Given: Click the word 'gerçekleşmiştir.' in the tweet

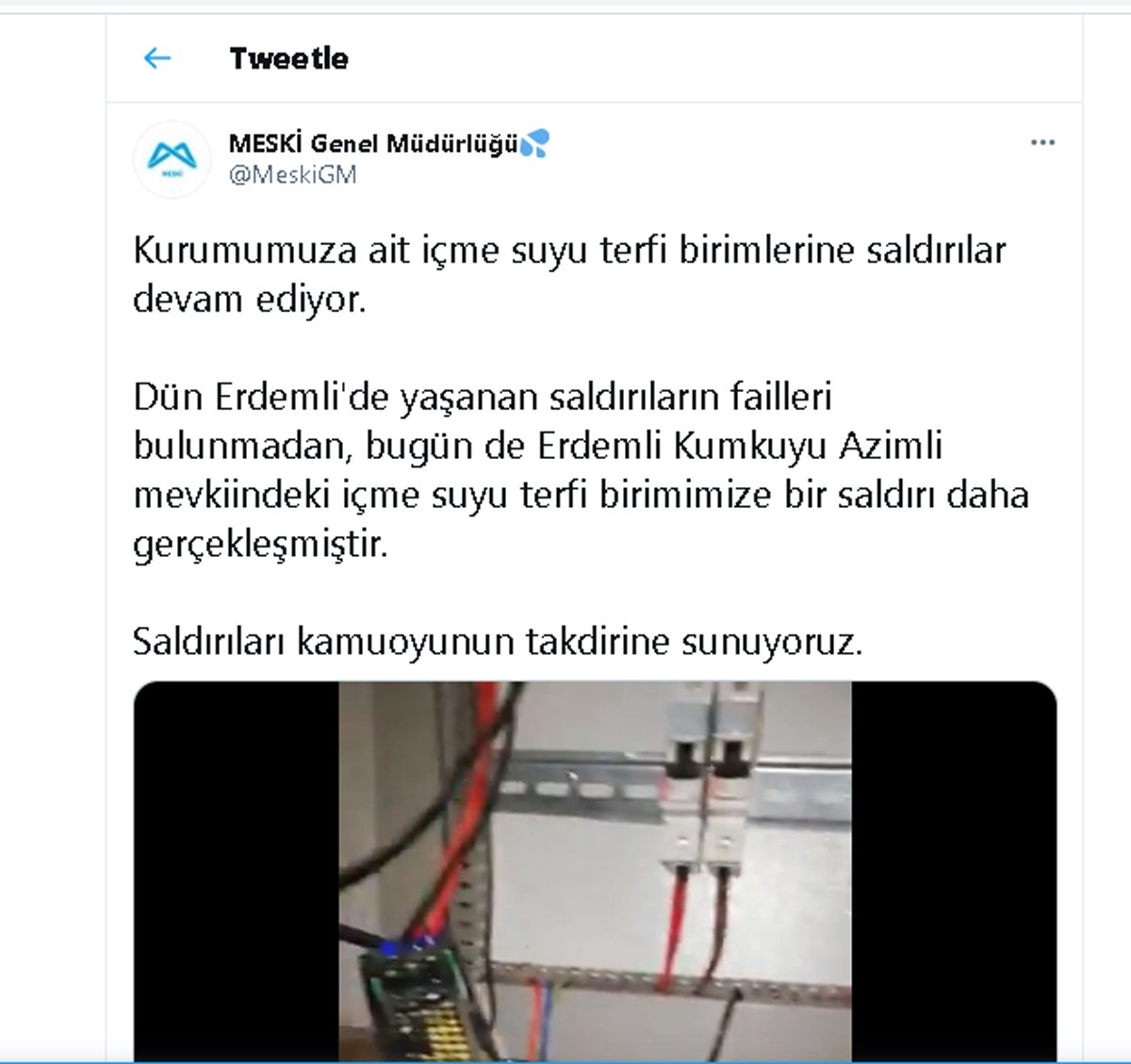Looking at the screenshot, I should point(260,544).
